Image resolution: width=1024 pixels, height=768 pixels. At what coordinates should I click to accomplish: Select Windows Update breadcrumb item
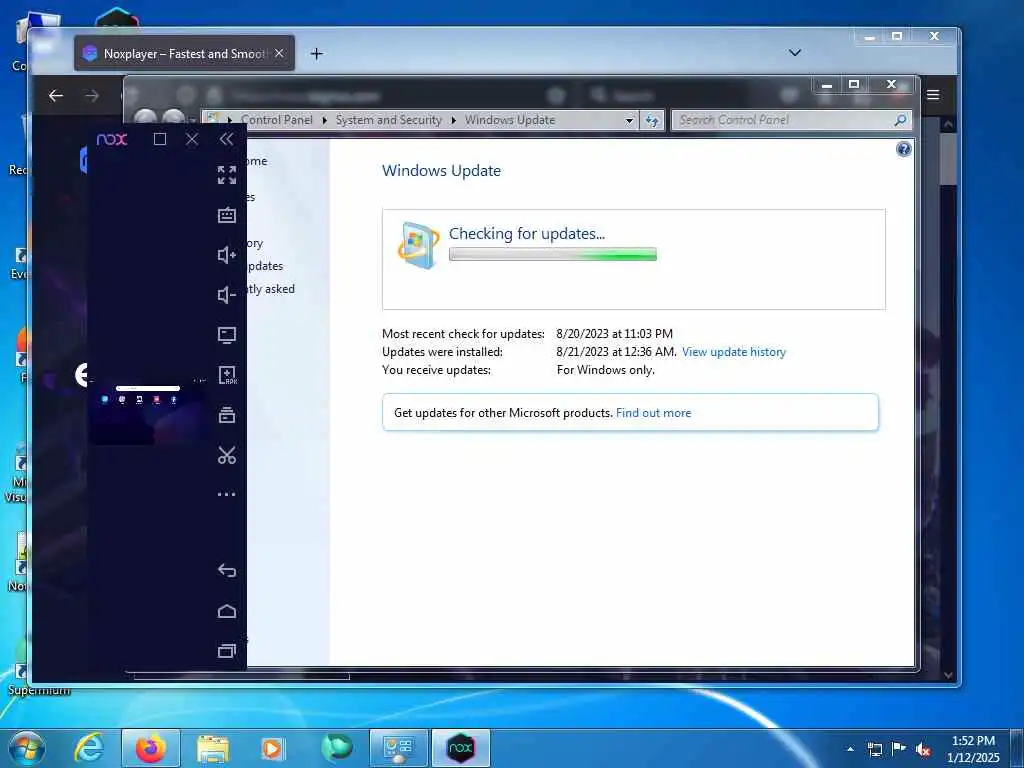point(510,120)
